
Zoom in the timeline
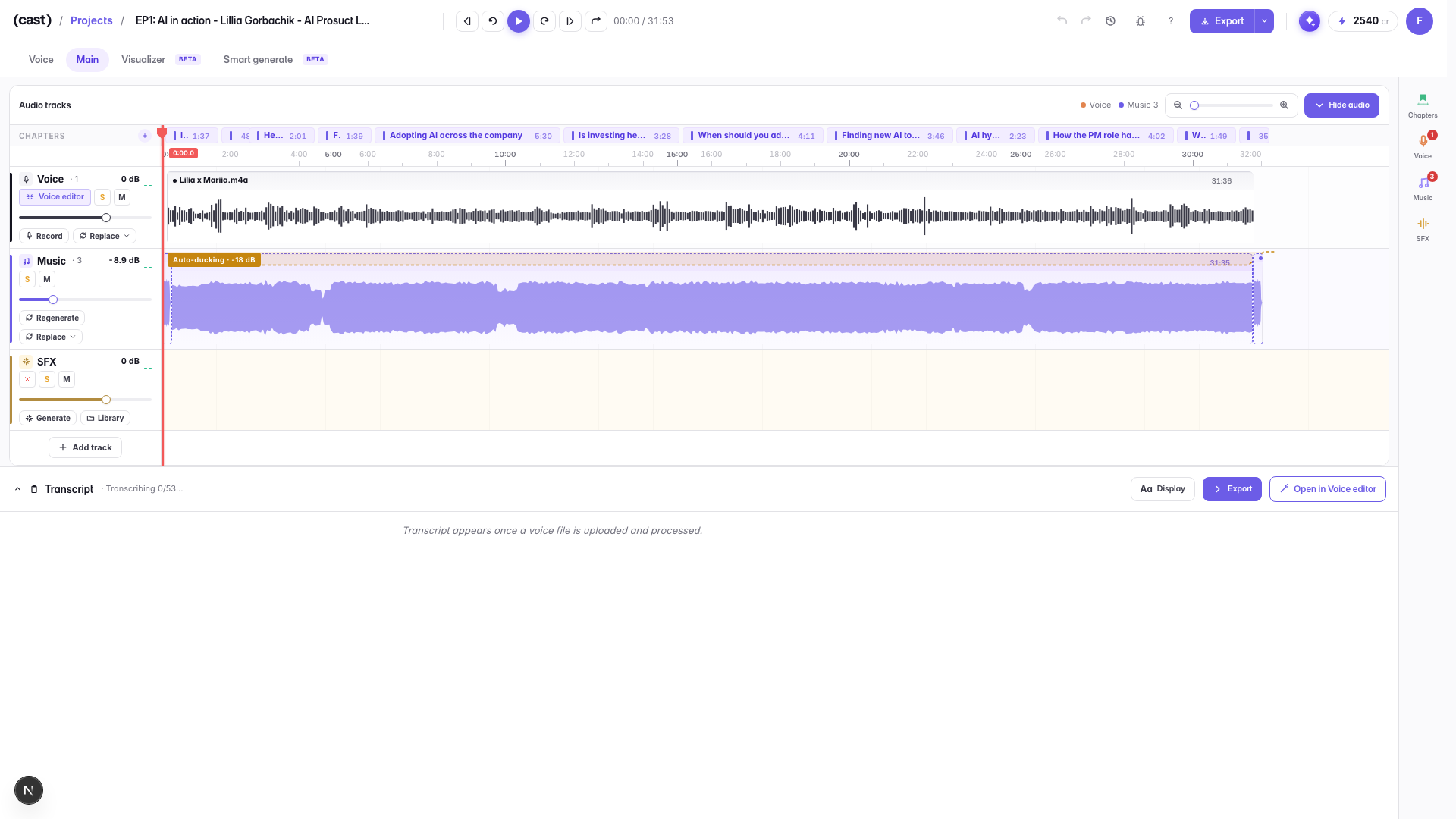tap(1284, 105)
